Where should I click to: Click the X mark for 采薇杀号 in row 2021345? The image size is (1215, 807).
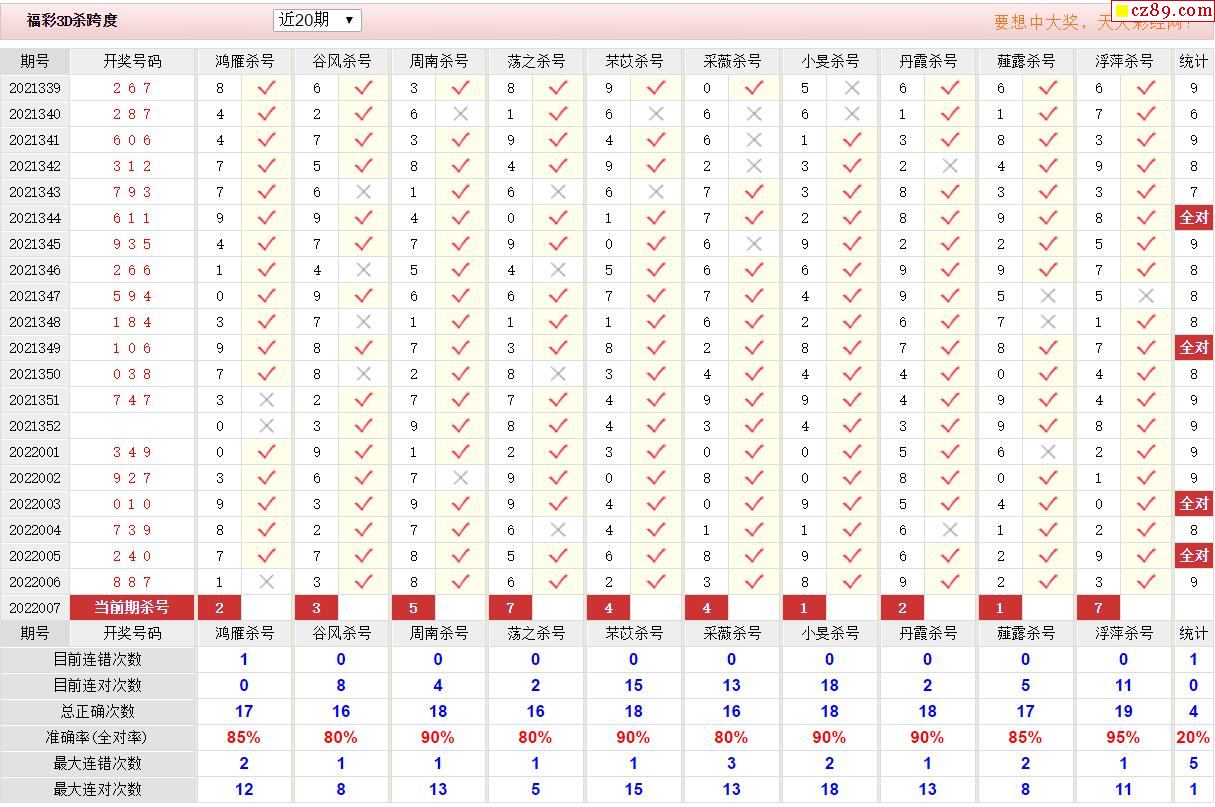[x=754, y=244]
